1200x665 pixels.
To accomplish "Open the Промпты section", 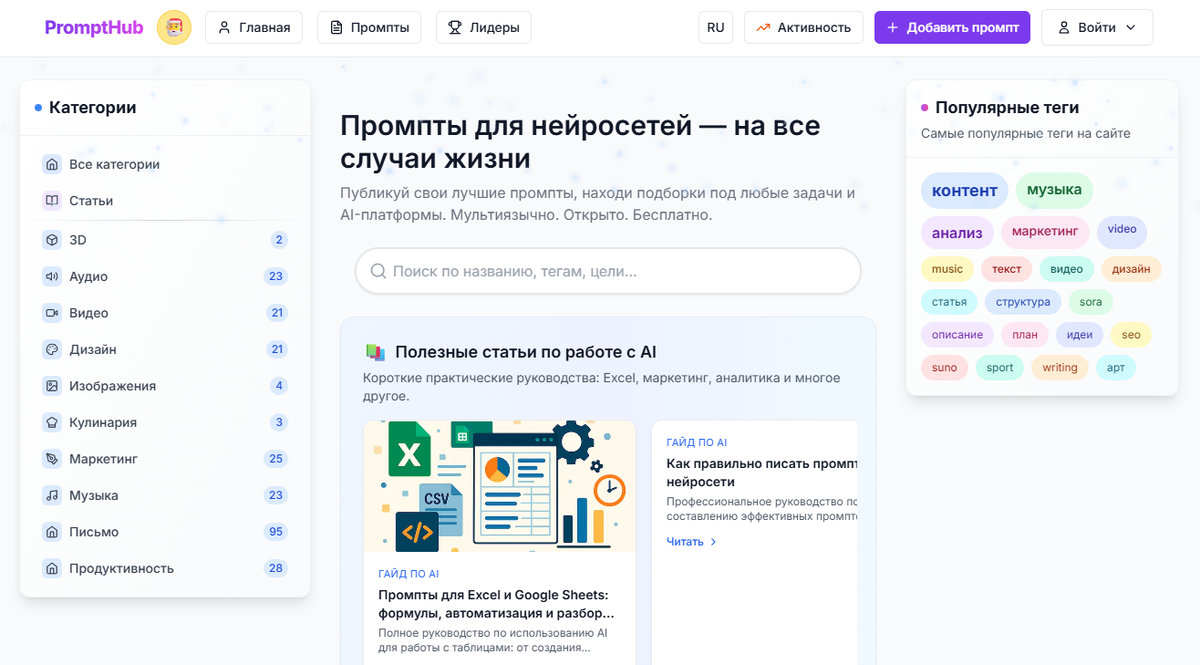I will (x=369, y=27).
